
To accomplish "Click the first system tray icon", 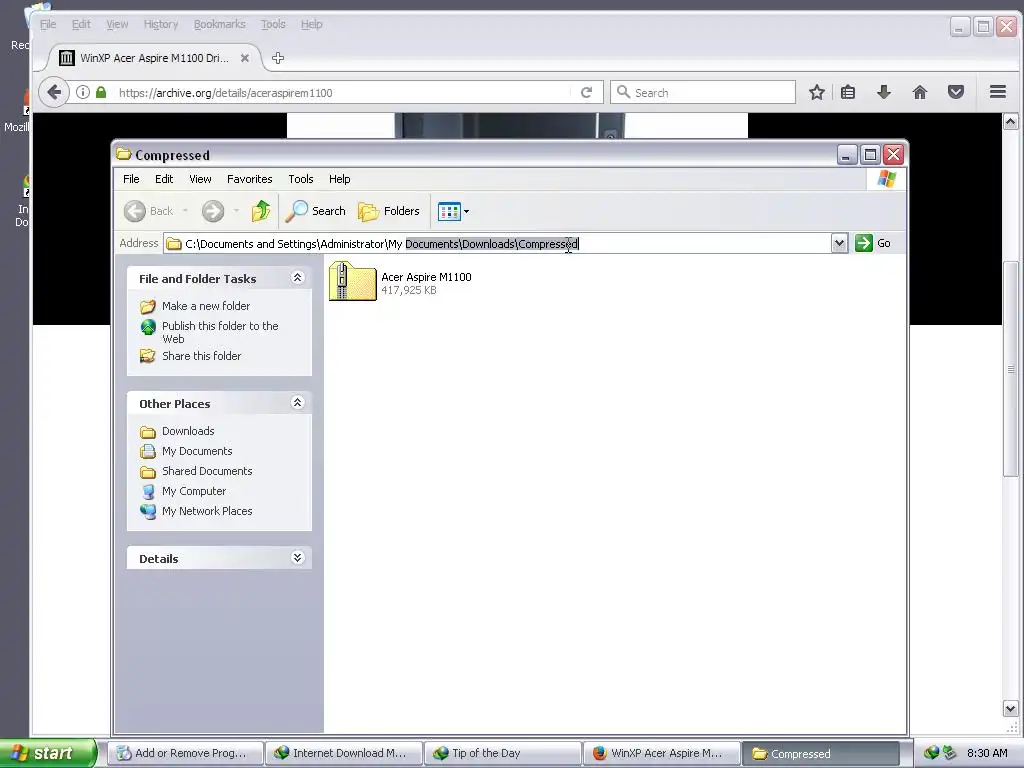I will click(x=931, y=753).
